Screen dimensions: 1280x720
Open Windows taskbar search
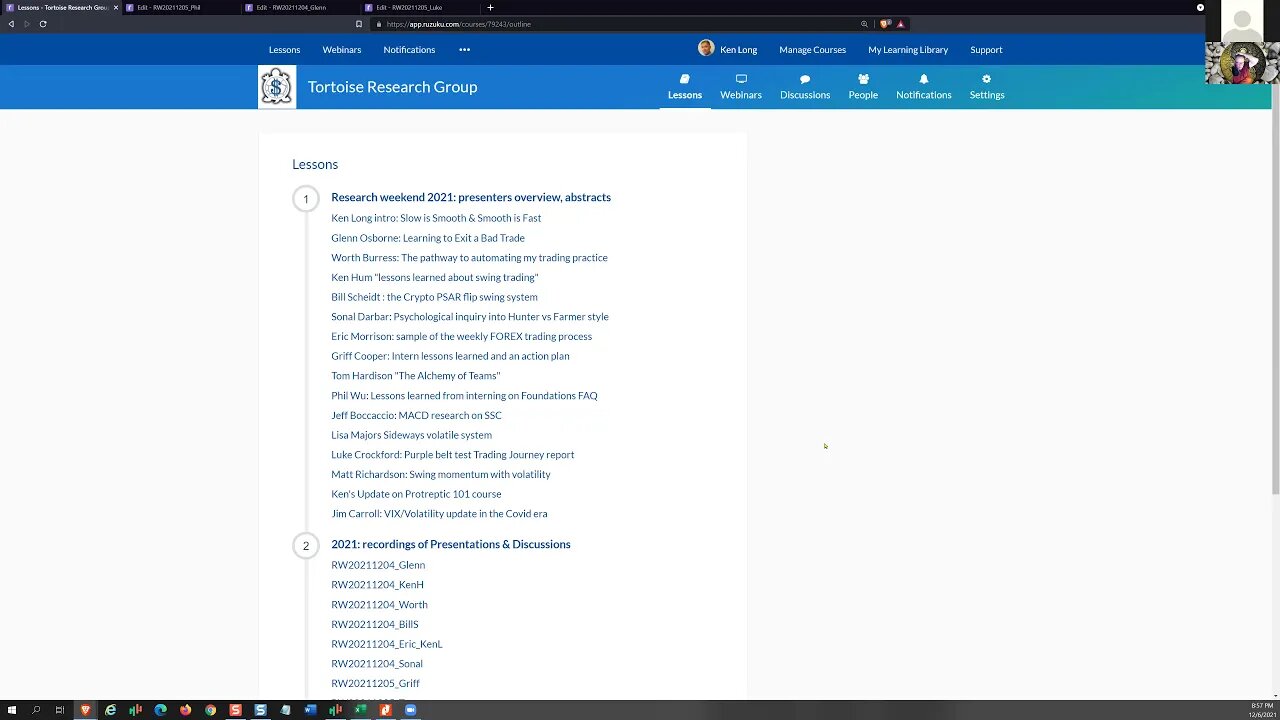(36, 710)
